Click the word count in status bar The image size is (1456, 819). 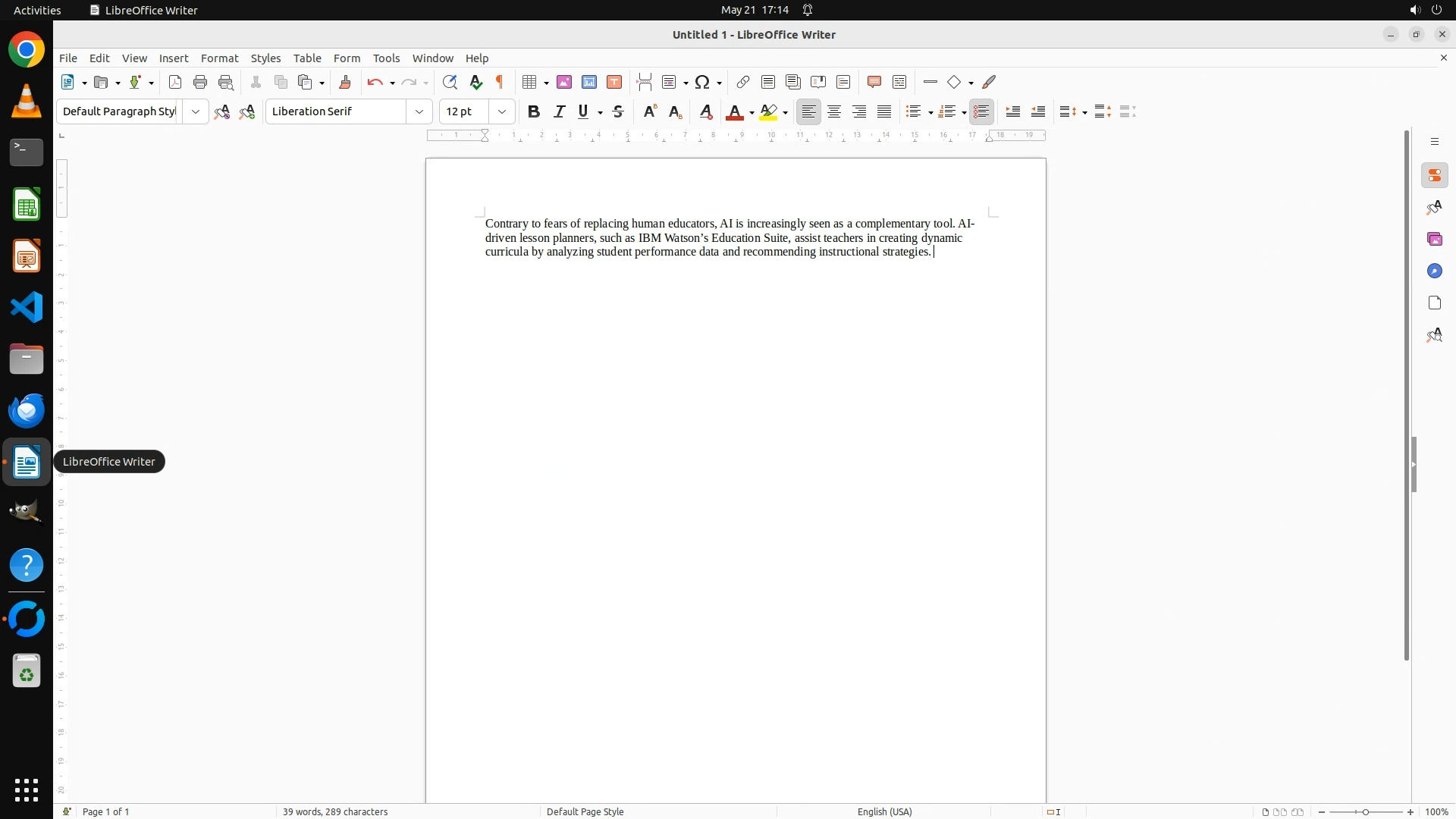point(335,811)
